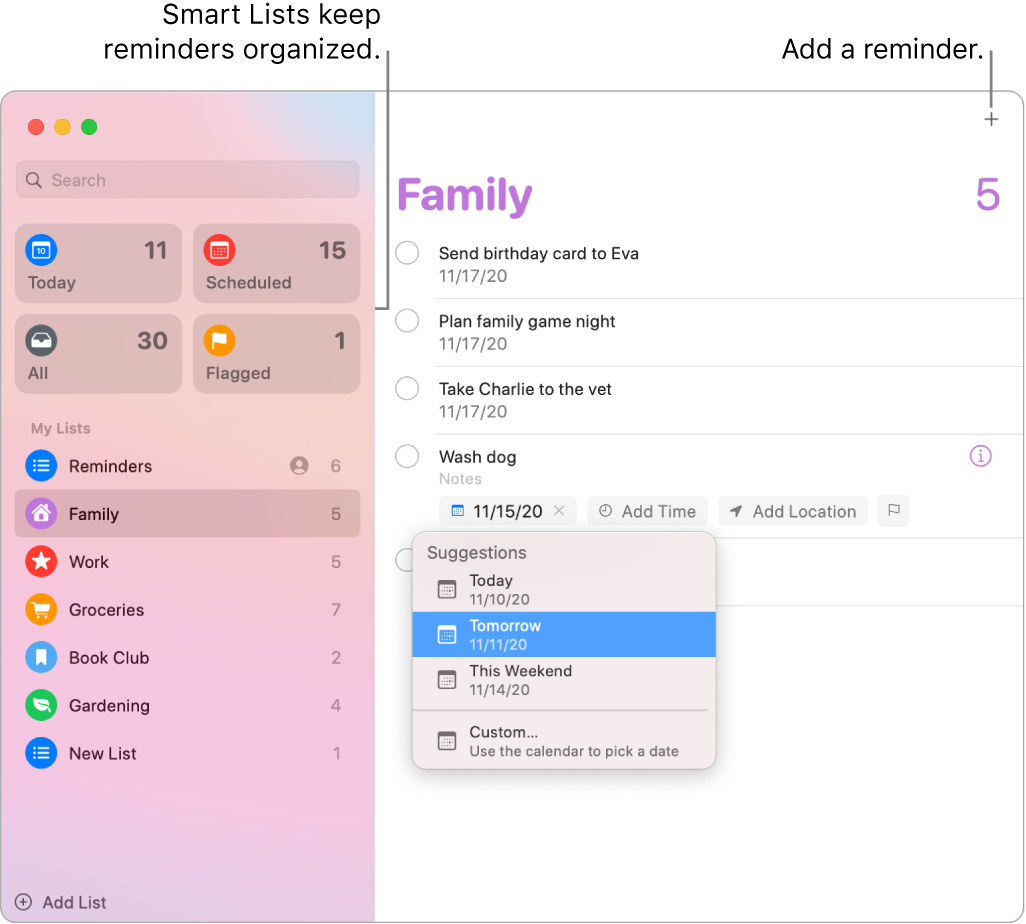Complete the Plan family game night reminder
This screenshot has width=1026, height=924.
(x=407, y=320)
